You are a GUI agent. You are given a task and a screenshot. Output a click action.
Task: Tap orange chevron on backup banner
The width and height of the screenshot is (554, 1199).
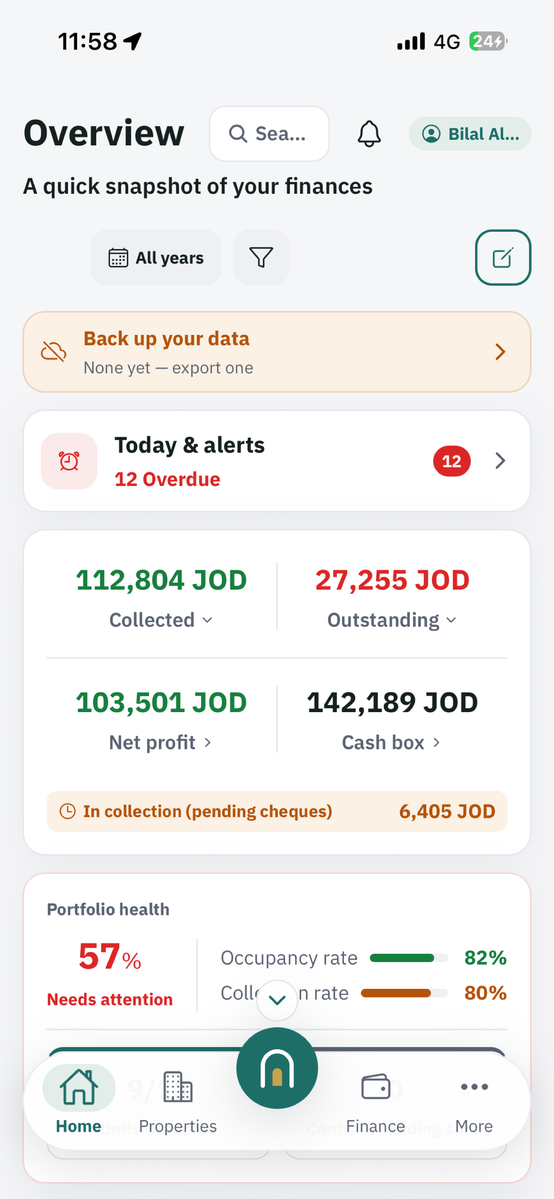pos(500,352)
